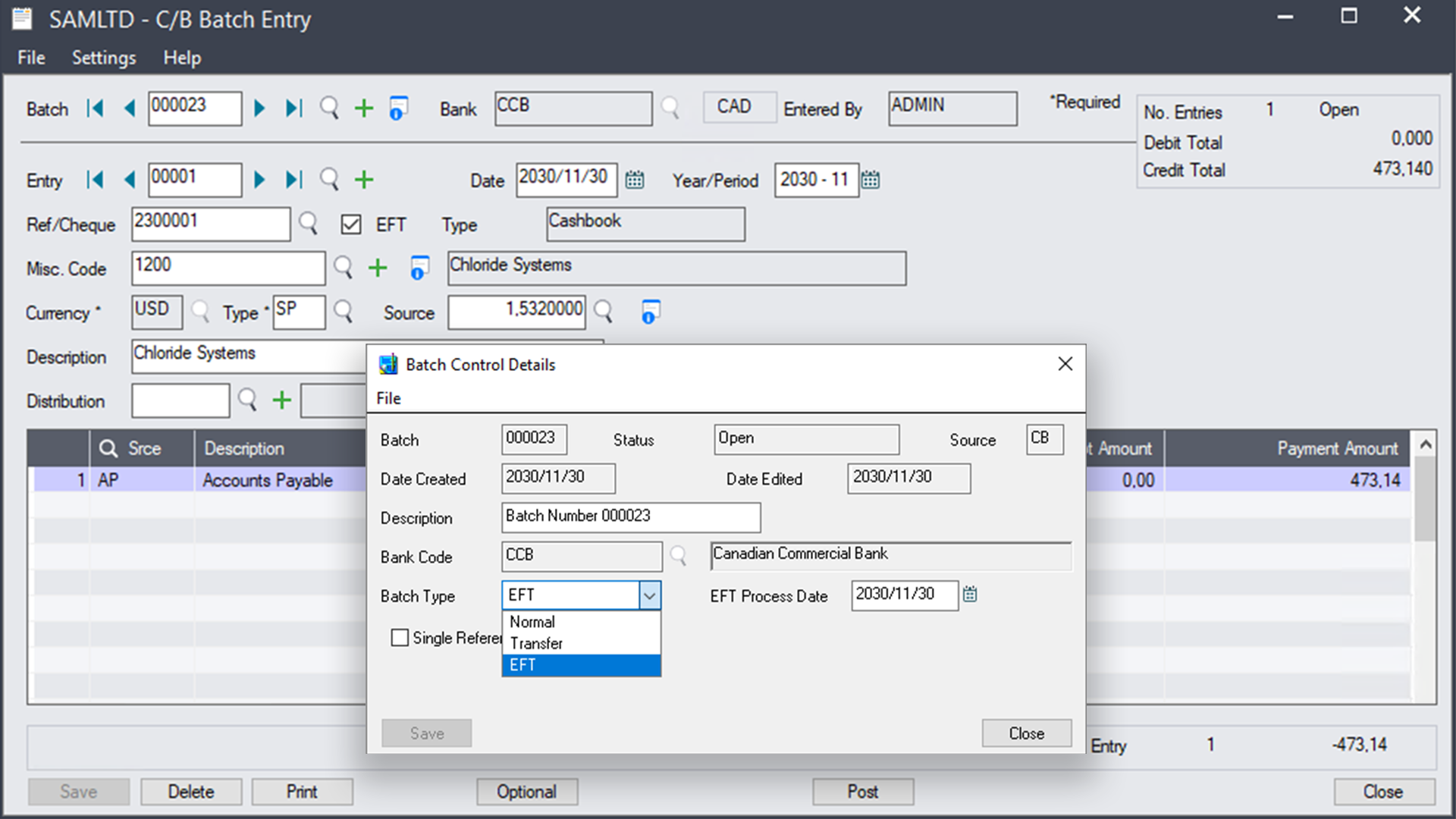Open the batch number Finder
Image resolution: width=1456 pixels, height=819 pixels.
330,108
